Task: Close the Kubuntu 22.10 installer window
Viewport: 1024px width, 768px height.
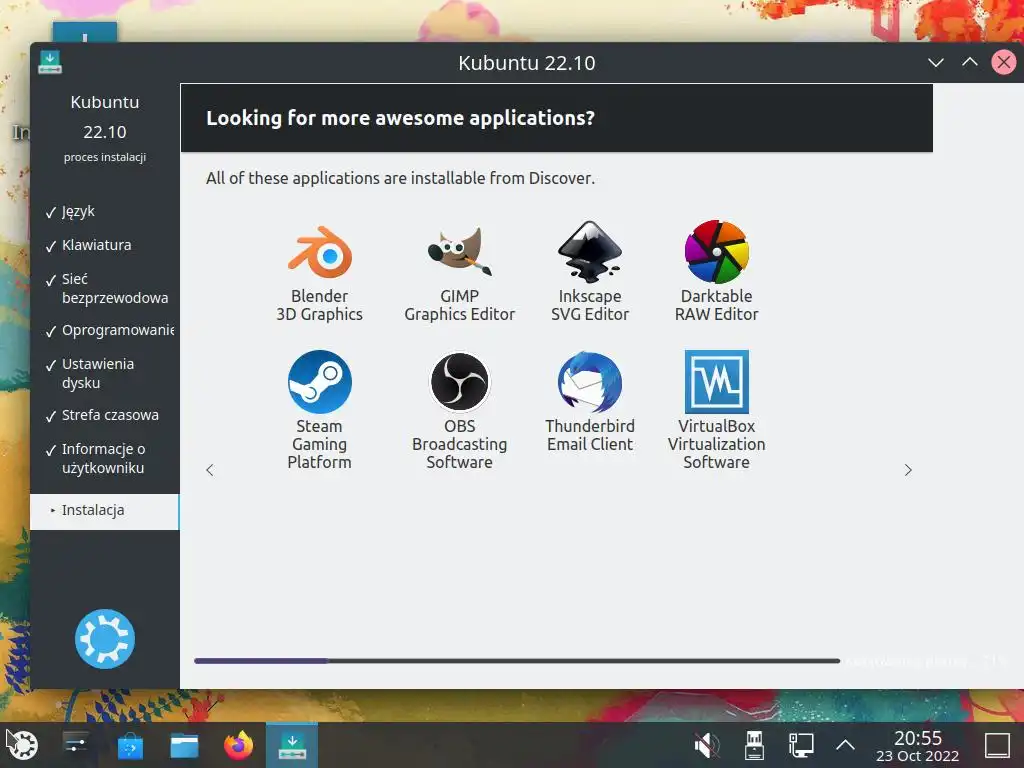Action: [x=1004, y=63]
